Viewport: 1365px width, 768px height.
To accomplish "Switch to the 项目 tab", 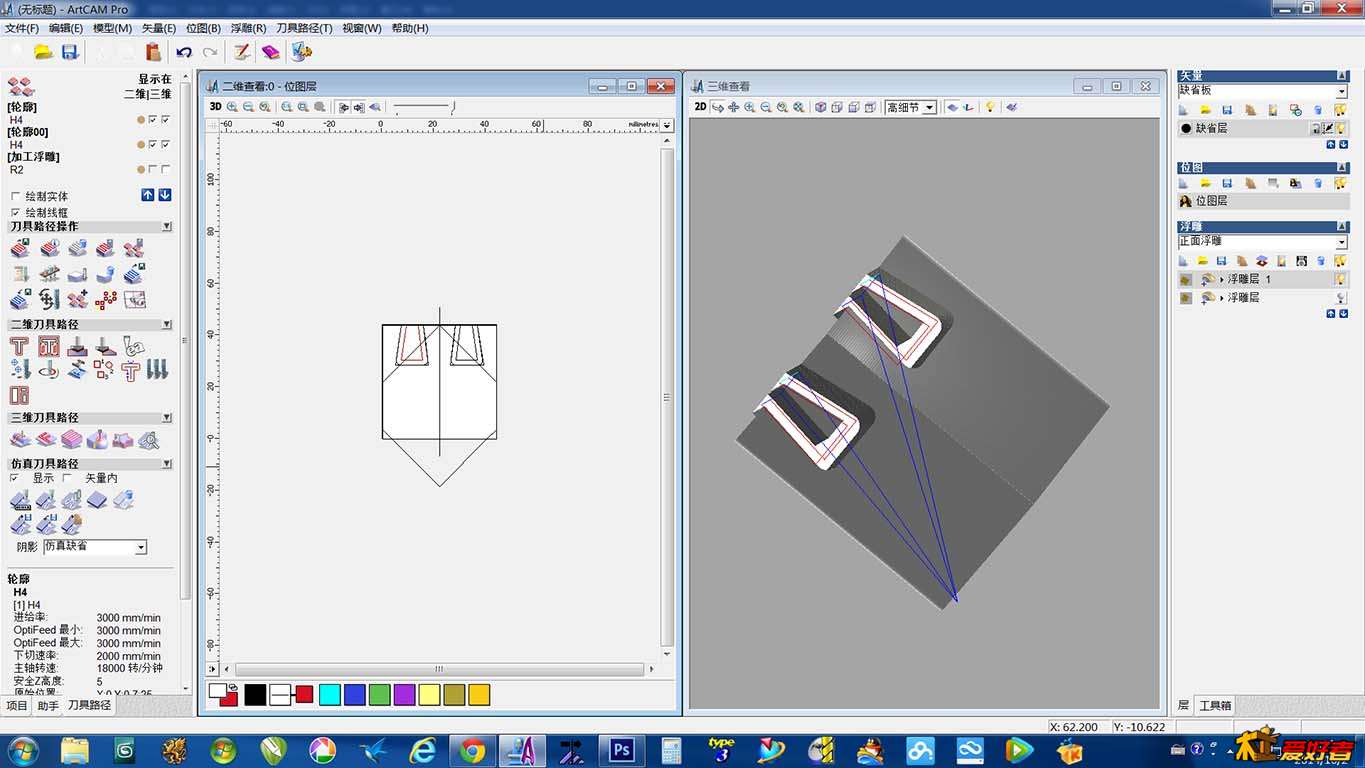I will (x=17, y=705).
